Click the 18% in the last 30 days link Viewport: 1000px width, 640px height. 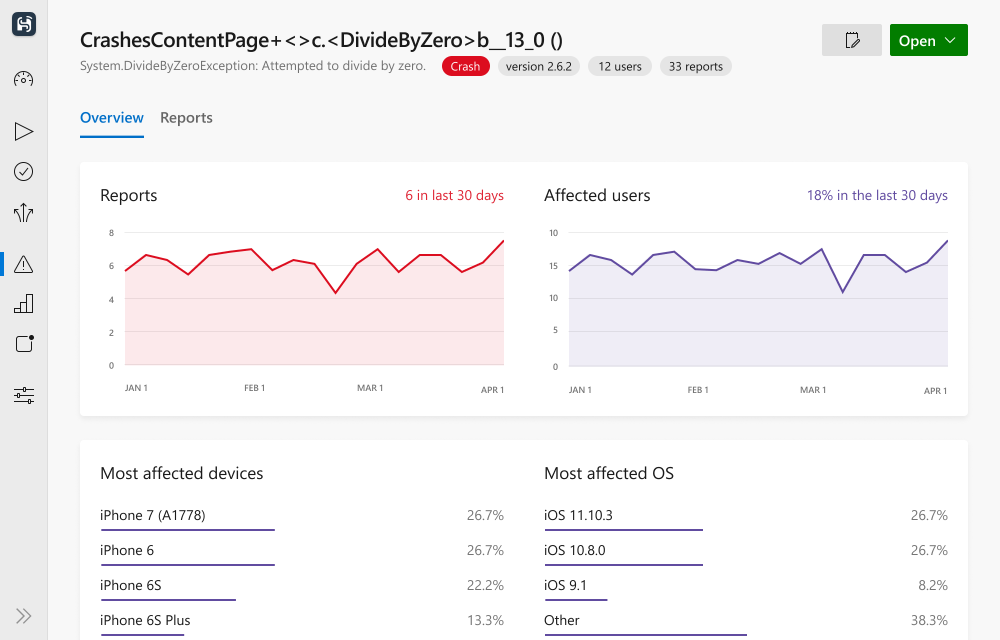pyautogui.click(x=877, y=195)
